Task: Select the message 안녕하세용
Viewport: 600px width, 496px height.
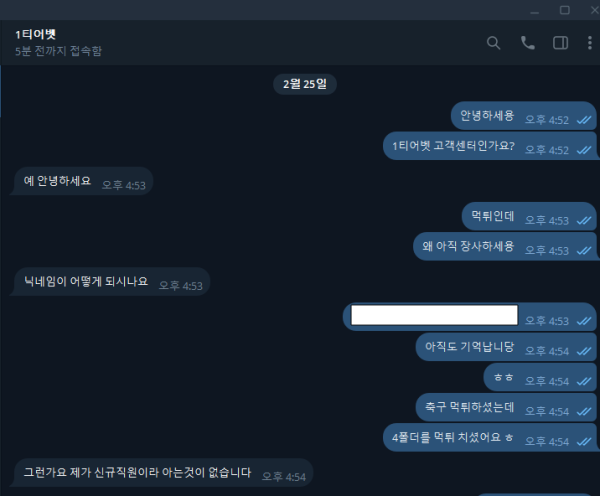Action: point(523,116)
